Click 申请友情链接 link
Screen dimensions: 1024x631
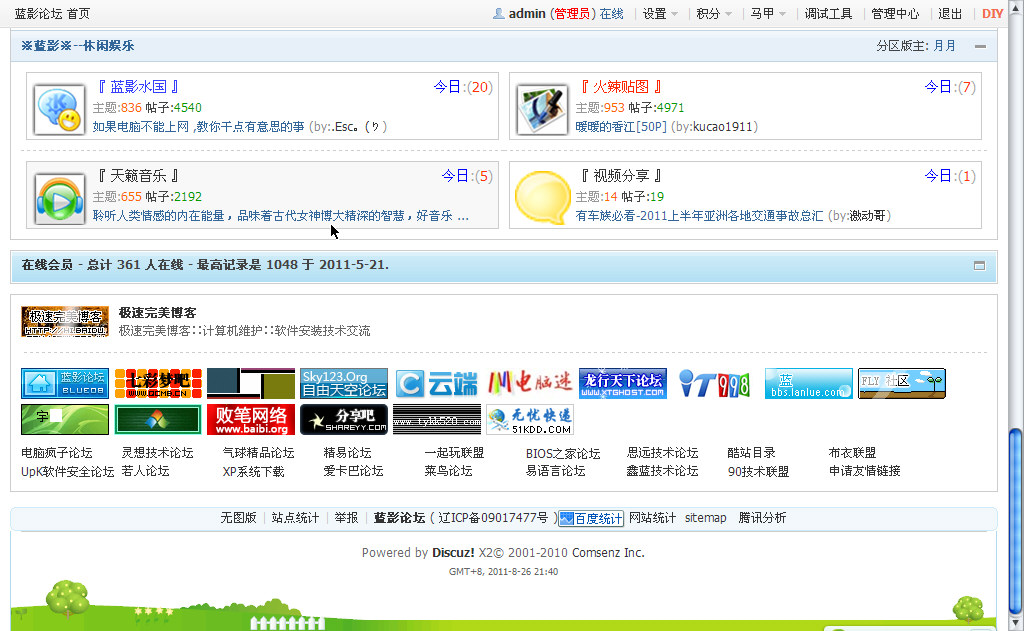point(865,471)
